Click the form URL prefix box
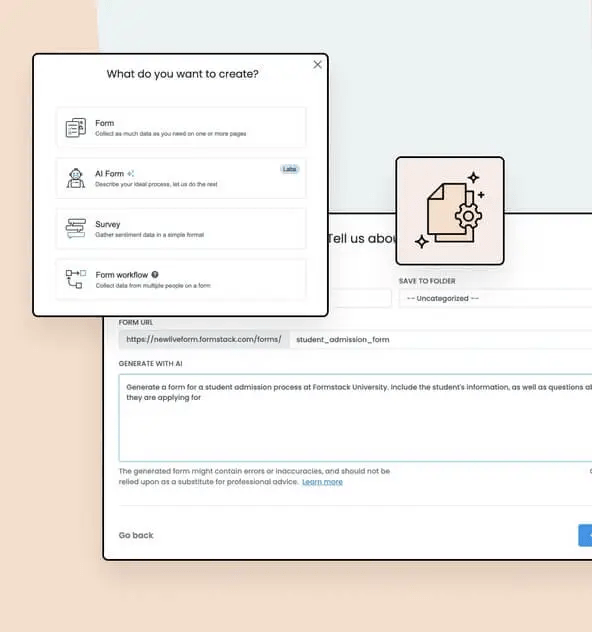 point(204,339)
